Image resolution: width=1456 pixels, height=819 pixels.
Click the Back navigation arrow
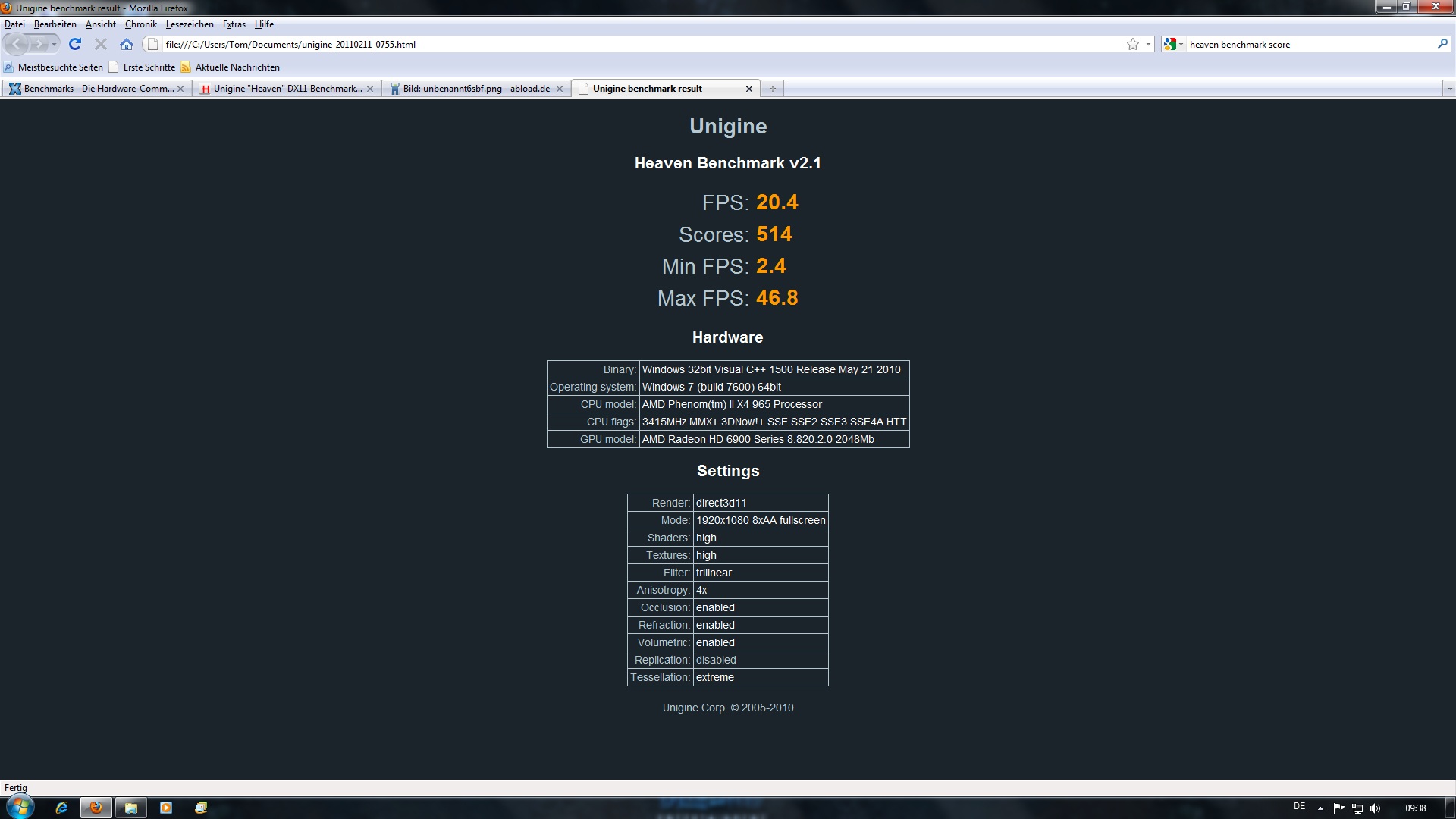[x=17, y=44]
